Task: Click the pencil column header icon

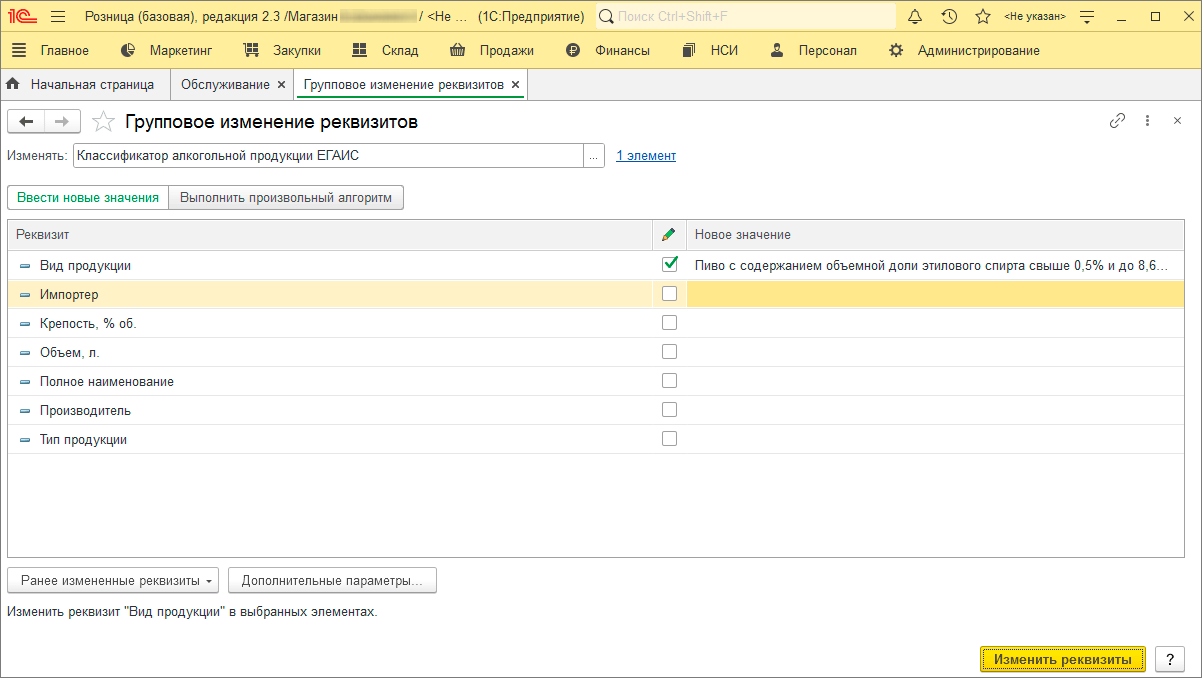Action: click(669, 234)
